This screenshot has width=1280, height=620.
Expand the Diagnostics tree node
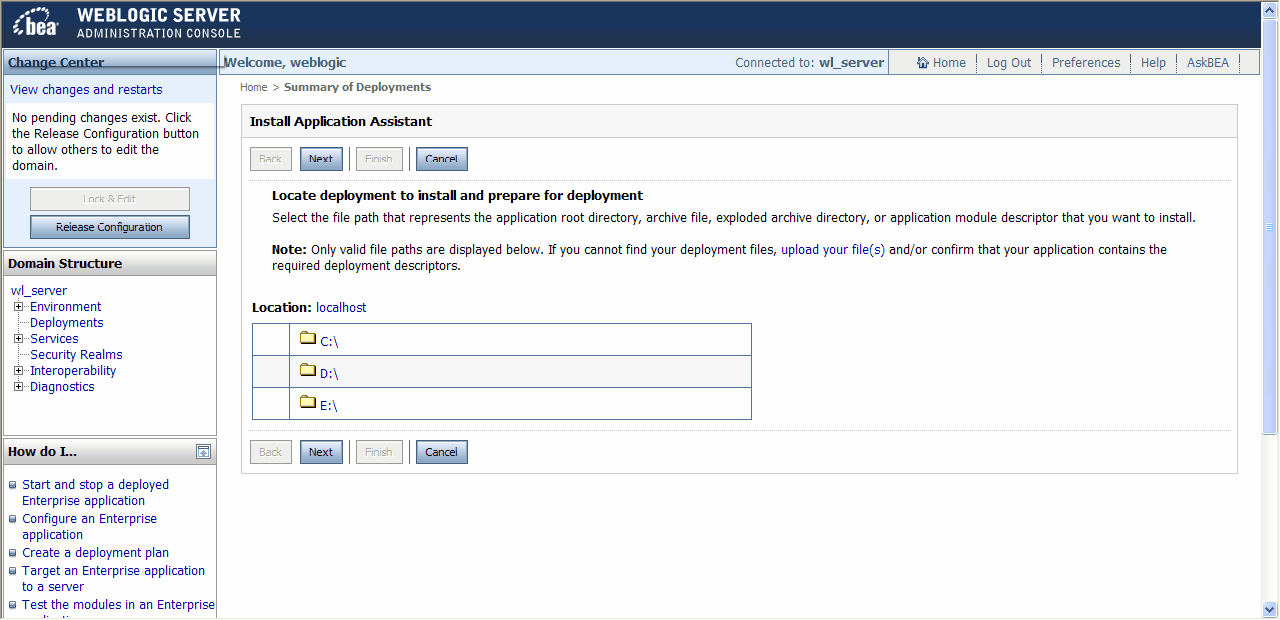pos(19,387)
